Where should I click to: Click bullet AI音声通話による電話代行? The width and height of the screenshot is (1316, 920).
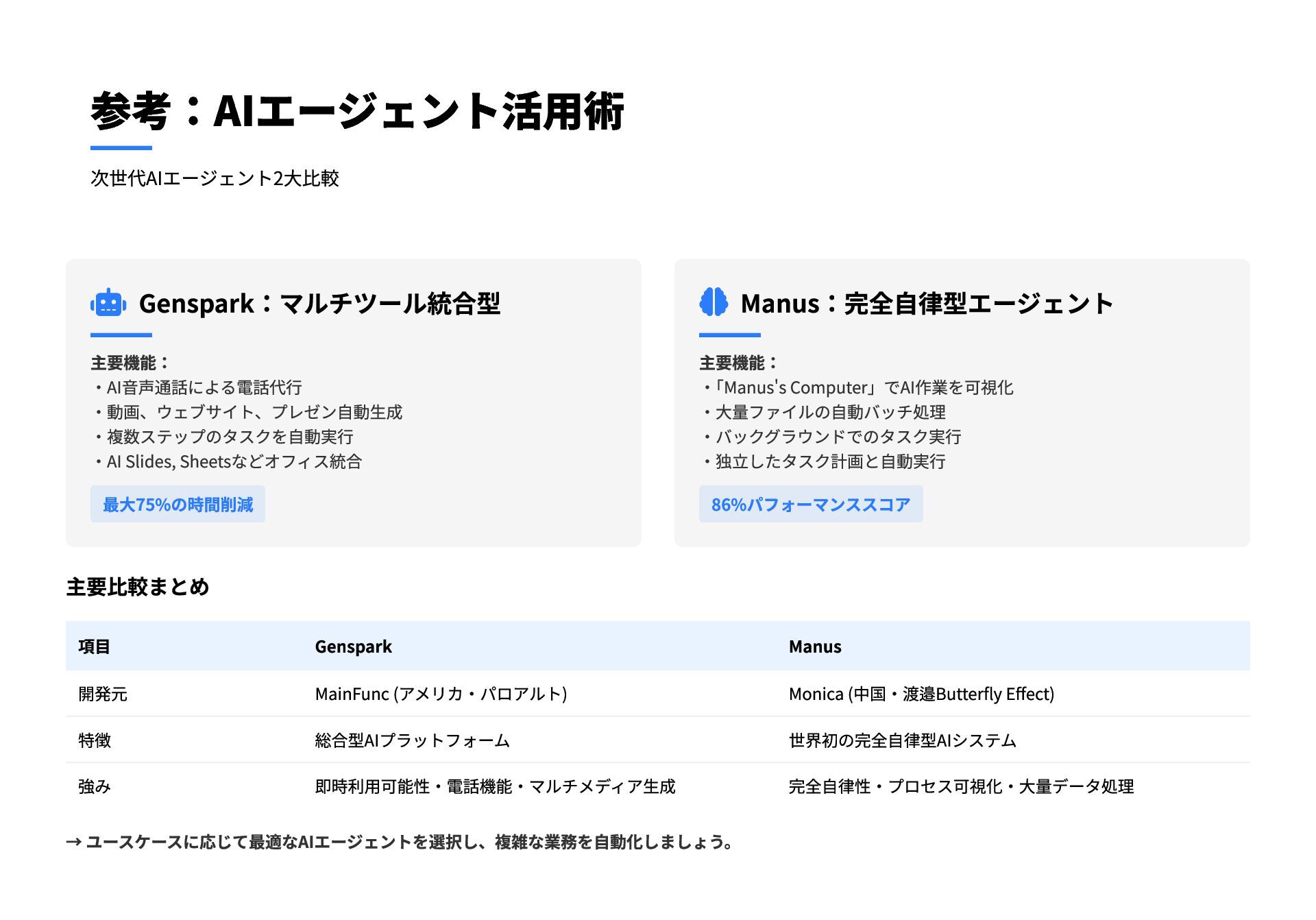(x=197, y=387)
